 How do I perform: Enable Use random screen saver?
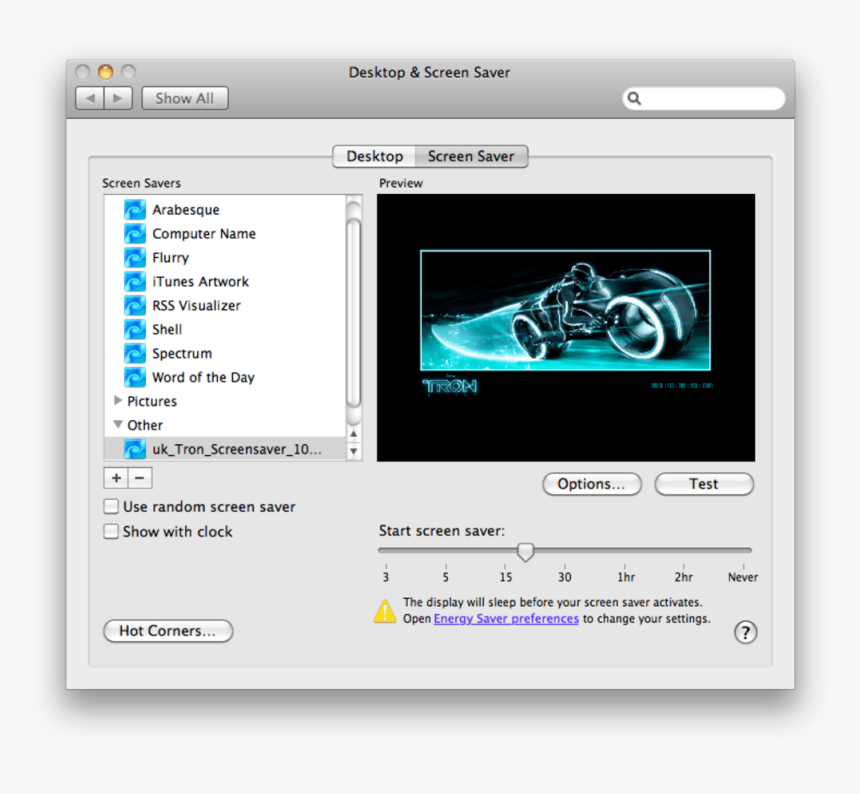pyautogui.click(x=111, y=506)
